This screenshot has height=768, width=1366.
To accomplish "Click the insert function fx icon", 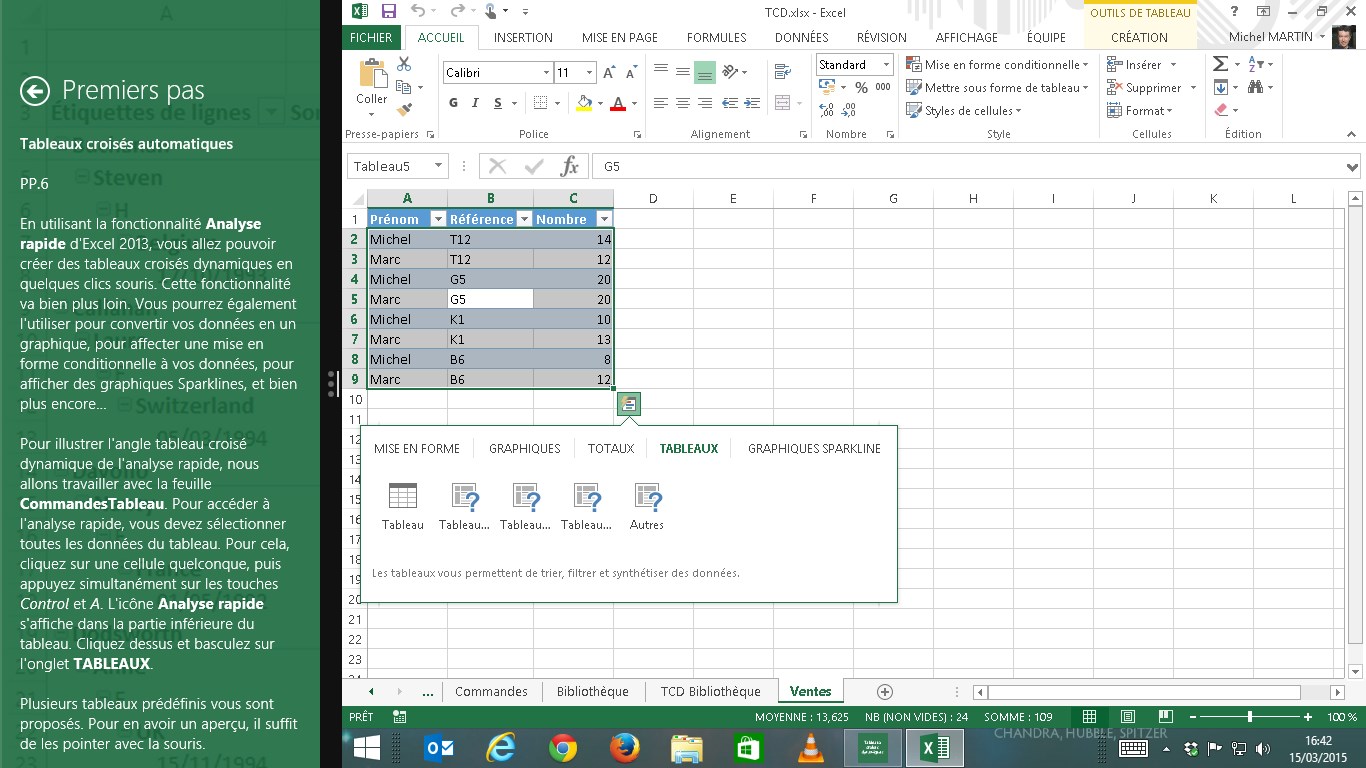I will (x=569, y=166).
